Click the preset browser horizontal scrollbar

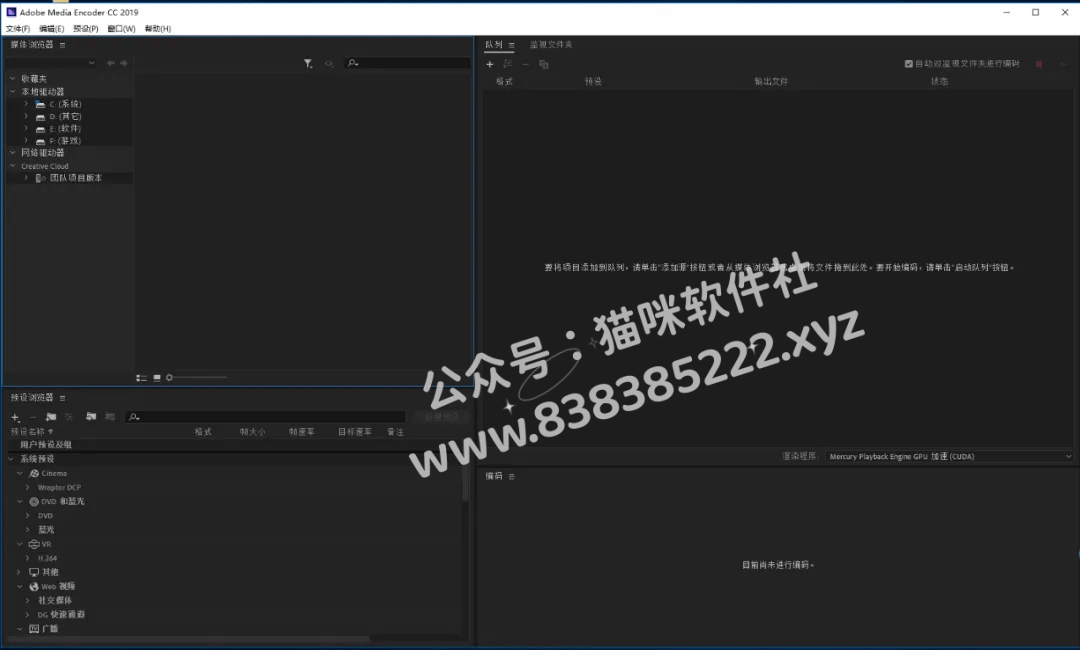(189, 639)
